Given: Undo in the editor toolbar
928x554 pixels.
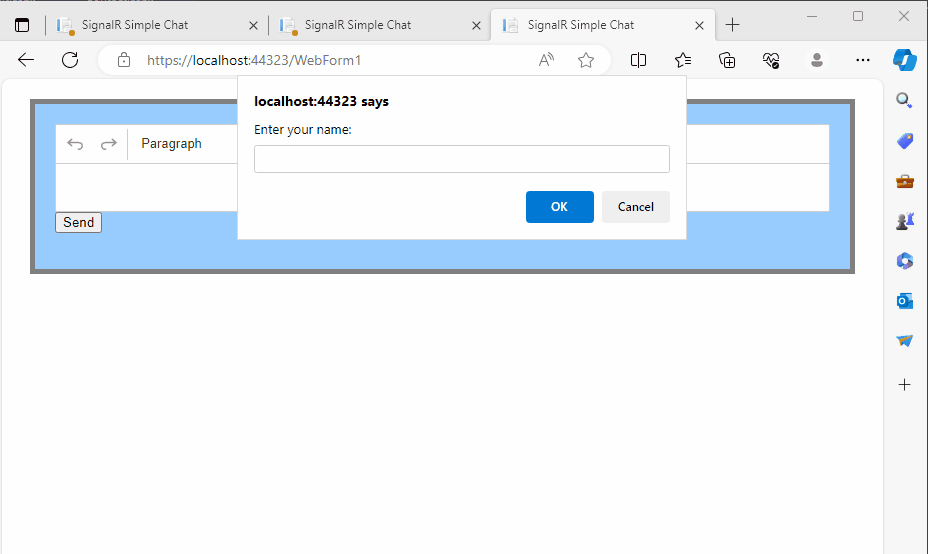Looking at the screenshot, I should click(75, 144).
